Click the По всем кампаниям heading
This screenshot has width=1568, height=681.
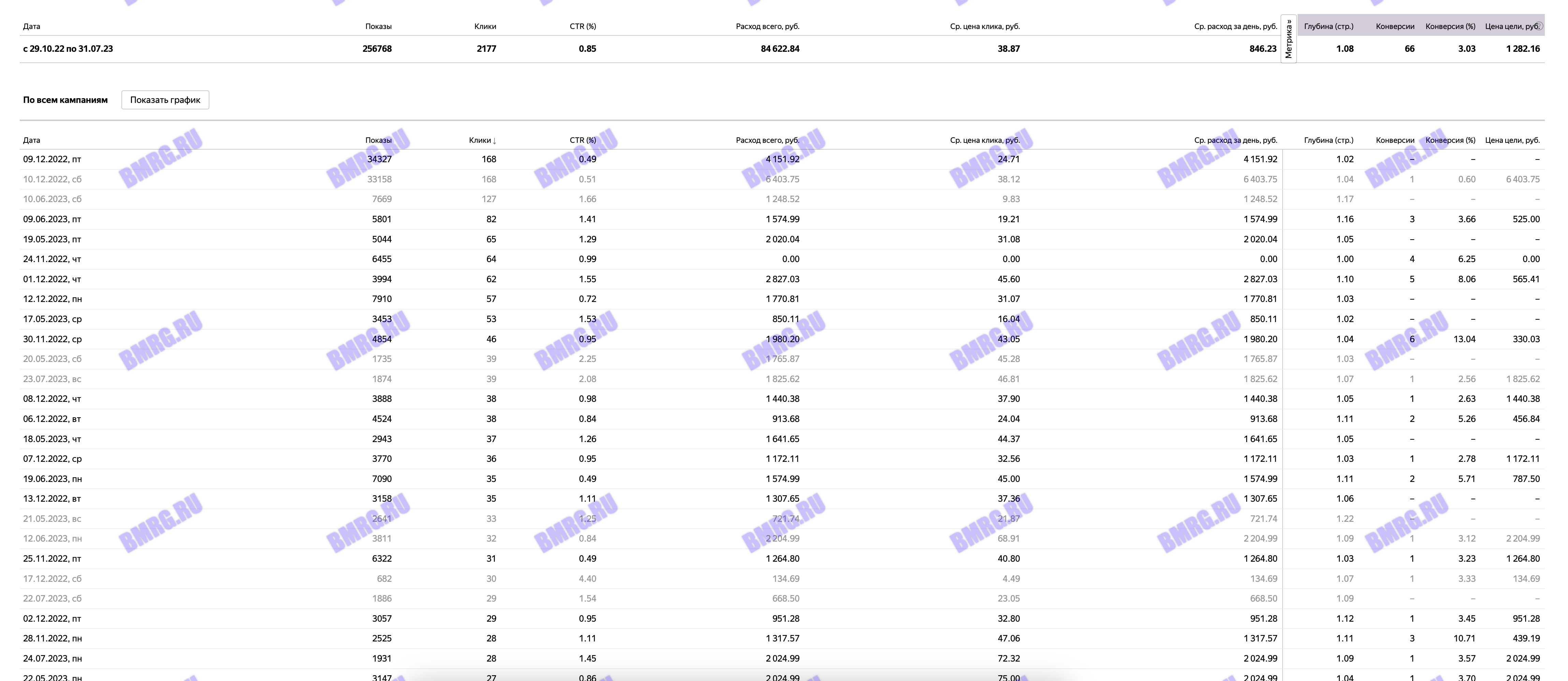65,100
